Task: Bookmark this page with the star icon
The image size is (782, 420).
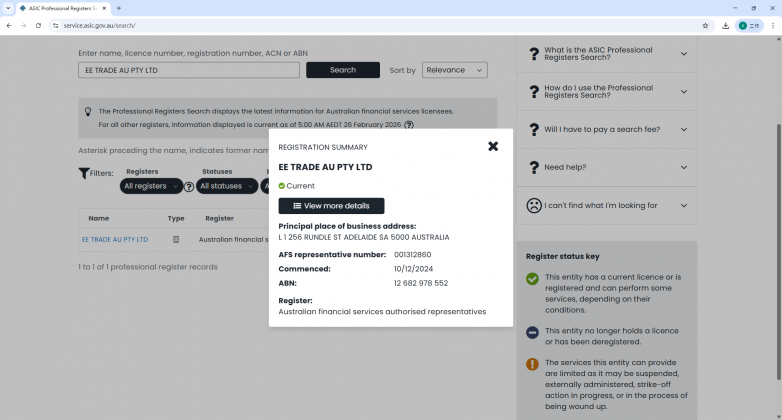Action: (x=705, y=25)
